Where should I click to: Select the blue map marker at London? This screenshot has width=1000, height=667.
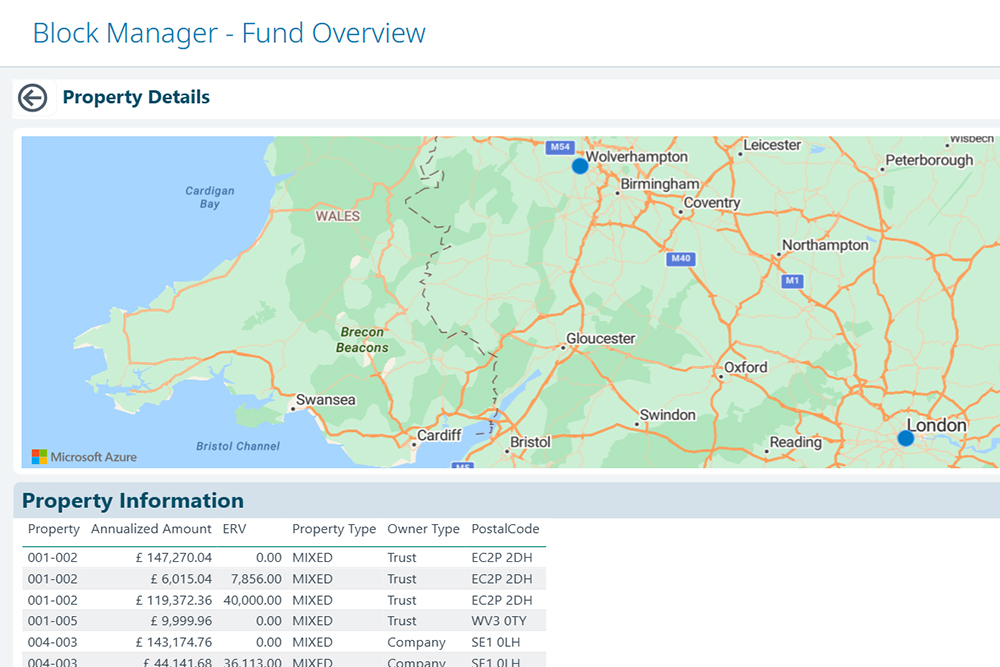pyautogui.click(x=906, y=438)
